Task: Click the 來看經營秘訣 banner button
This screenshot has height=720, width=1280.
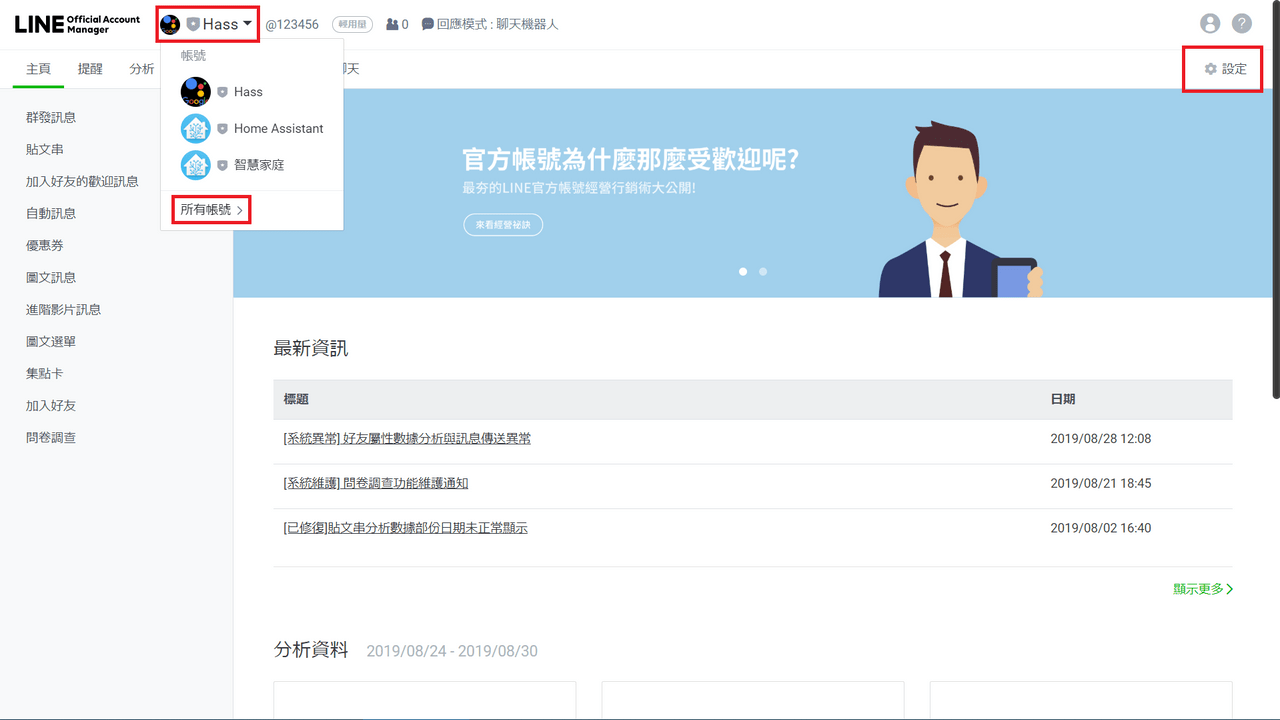Action: tap(503, 225)
